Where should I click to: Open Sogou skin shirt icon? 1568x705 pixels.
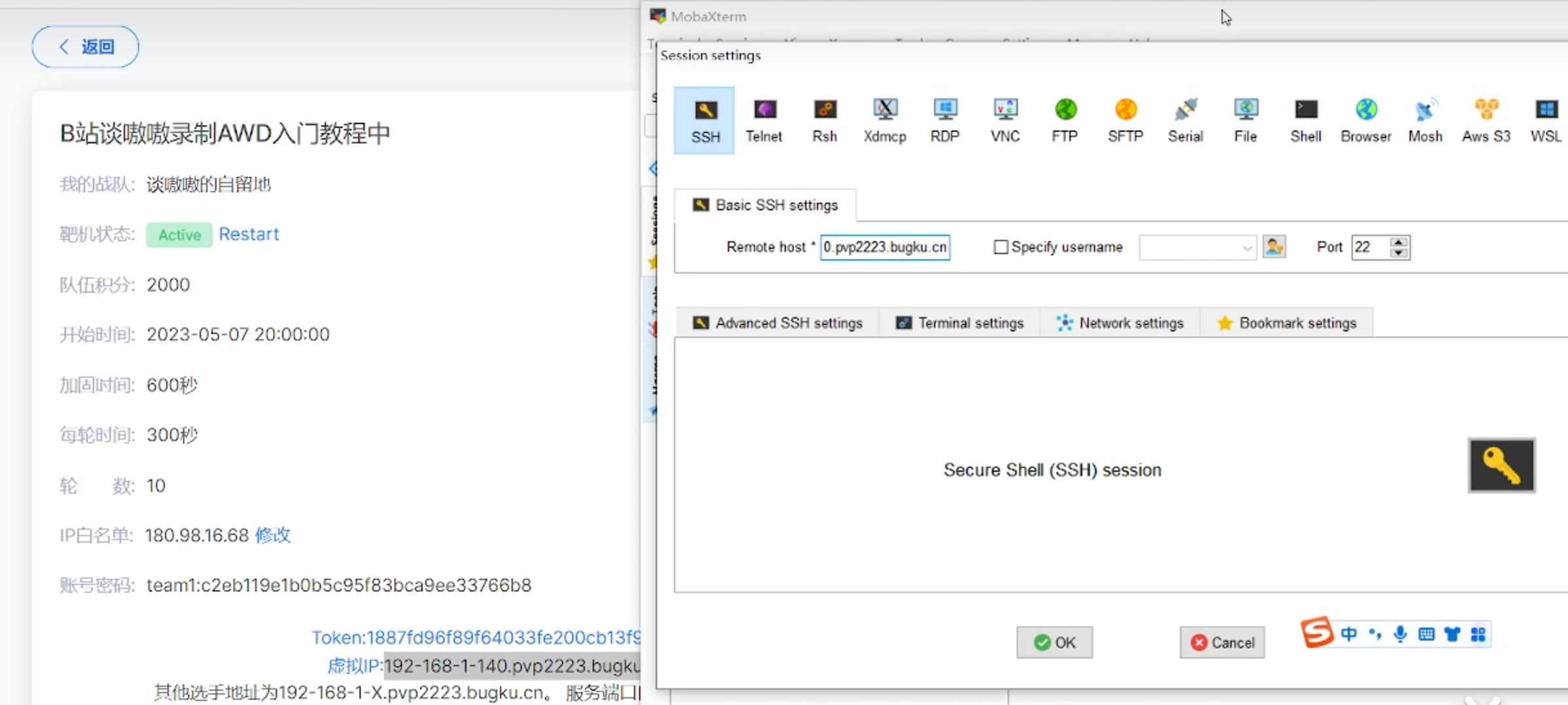pyautogui.click(x=1452, y=634)
